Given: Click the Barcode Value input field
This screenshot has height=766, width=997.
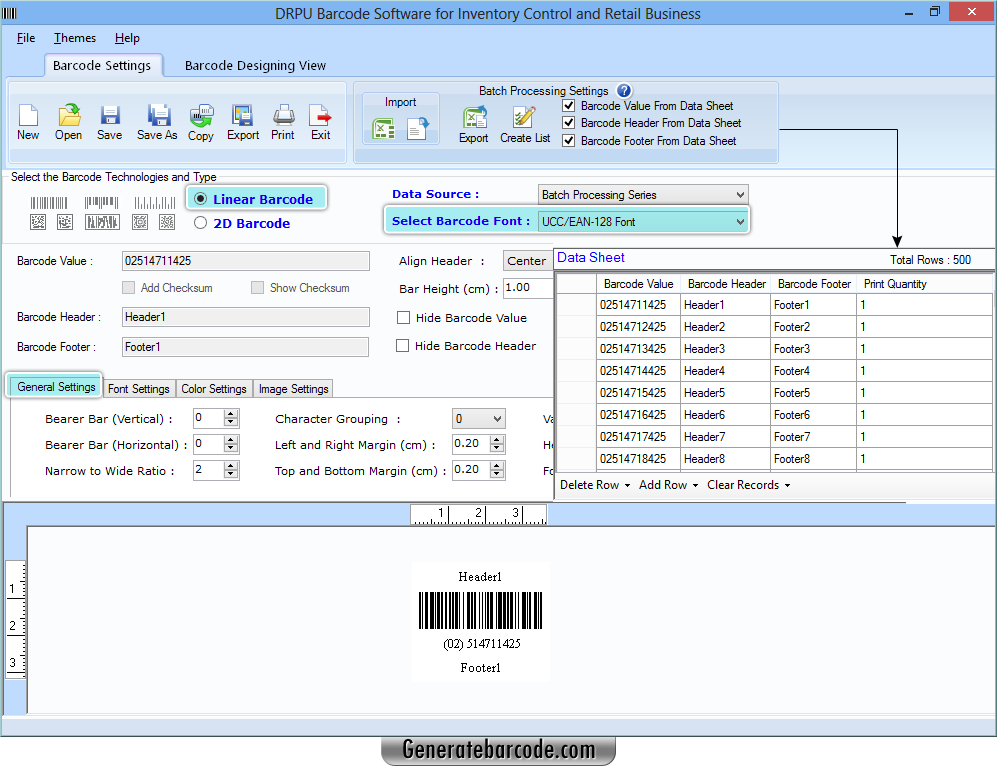Looking at the screenshot, I should tap(245, 261).
